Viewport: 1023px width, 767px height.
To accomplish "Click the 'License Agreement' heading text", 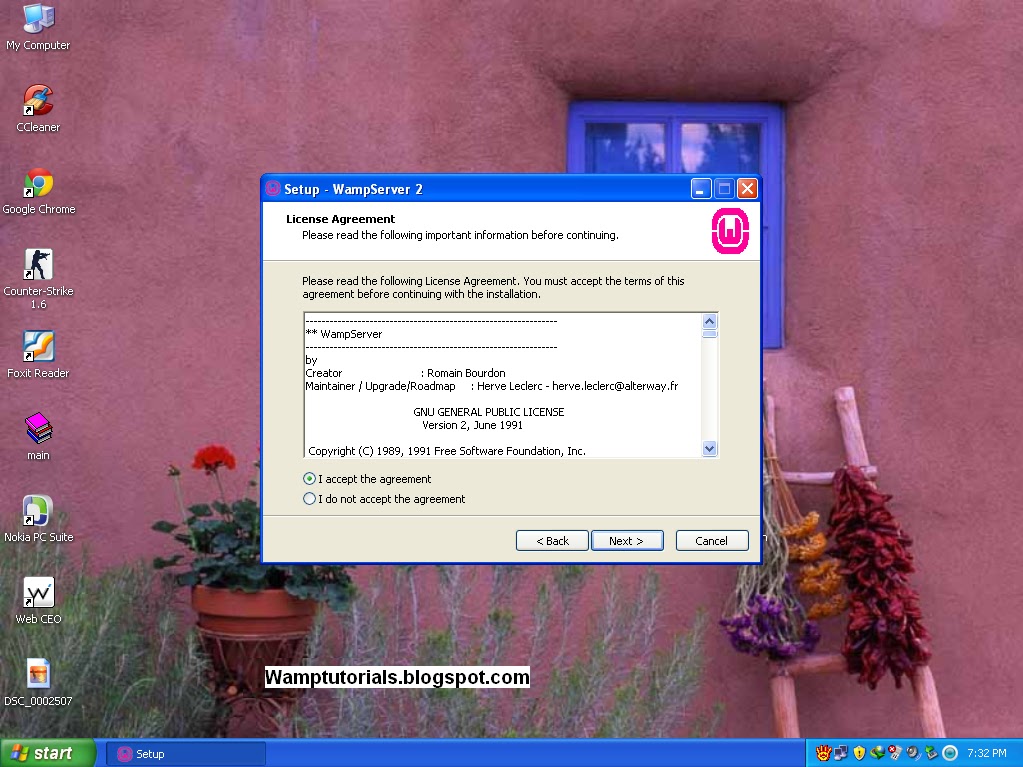I will (x=341, y=219).
